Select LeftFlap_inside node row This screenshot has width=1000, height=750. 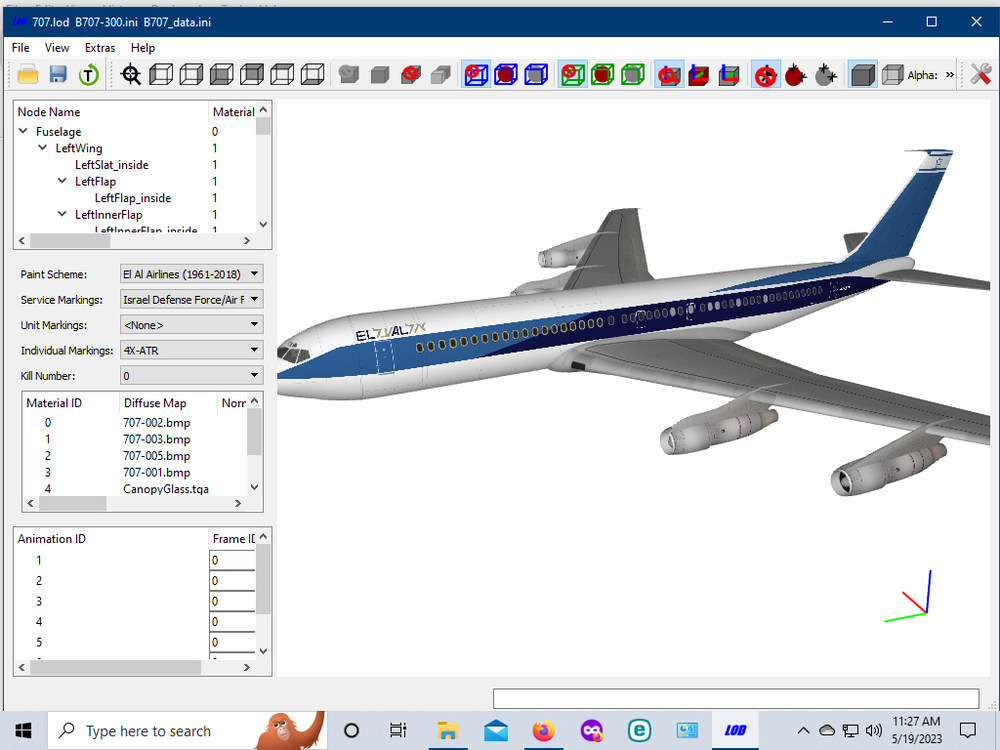pos(133,198)
